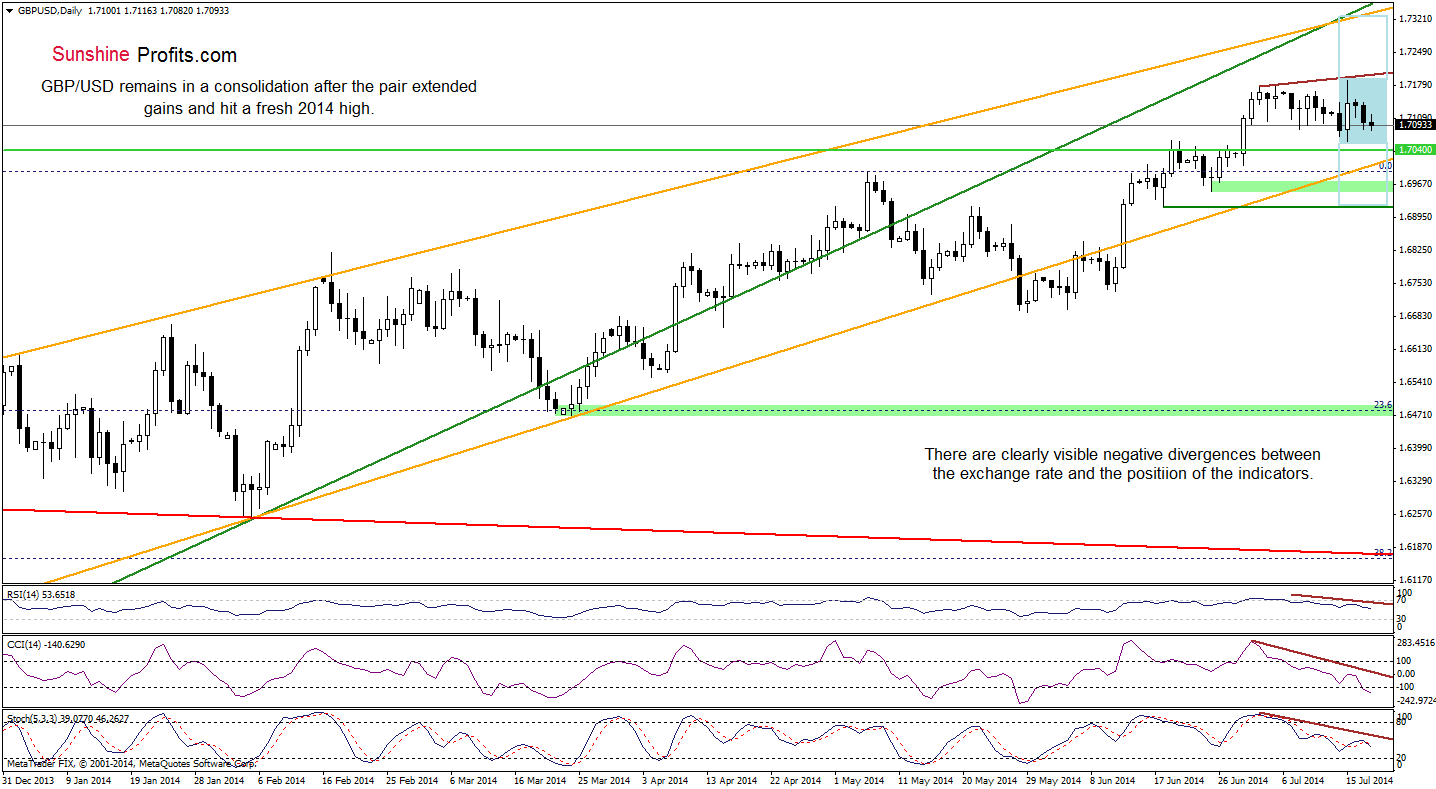Click the CCI scale value 0.00
1436x789 pixels.
1408,674
